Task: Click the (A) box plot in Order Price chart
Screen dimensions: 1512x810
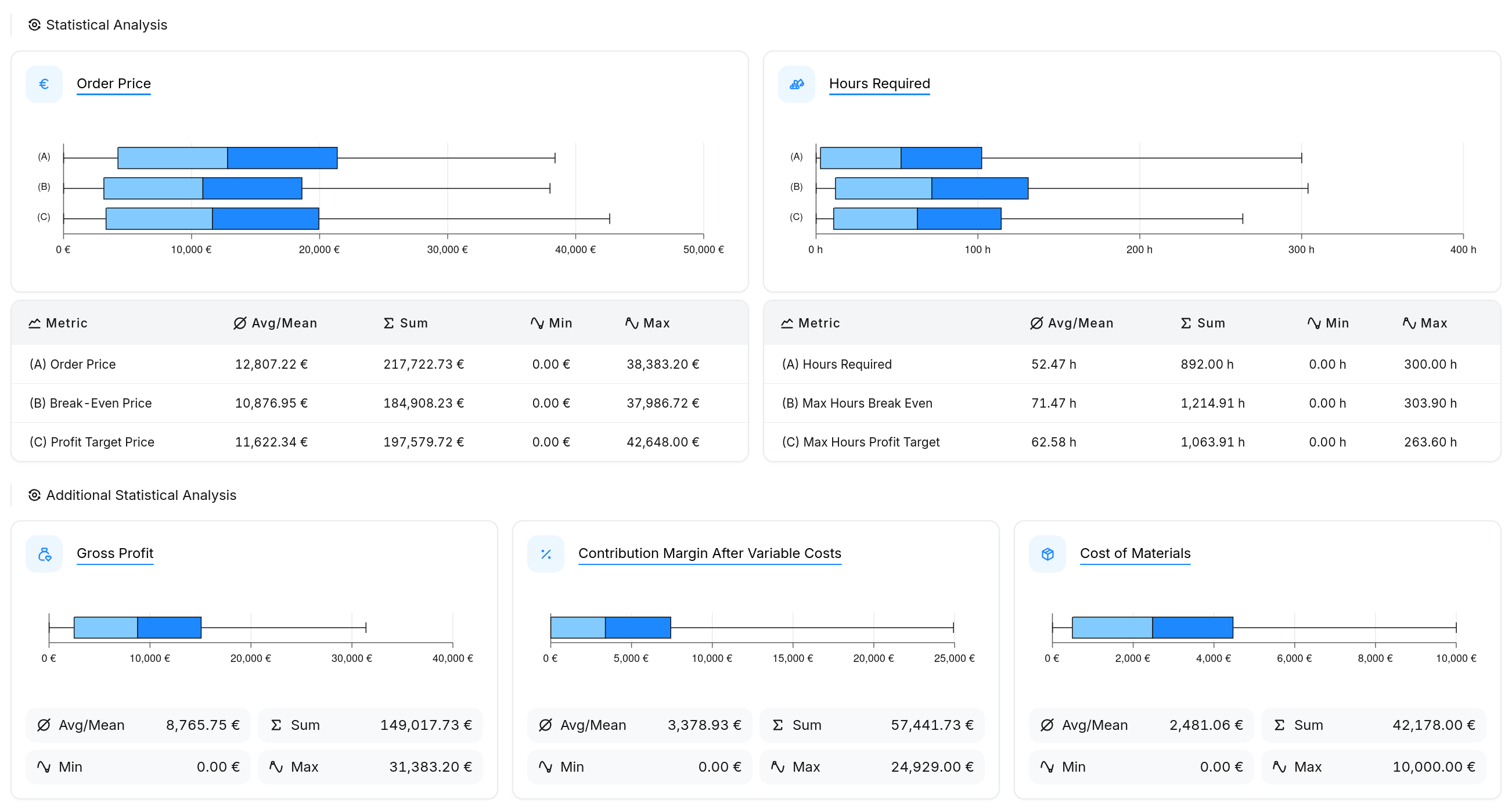Action: tap(228, 158)
